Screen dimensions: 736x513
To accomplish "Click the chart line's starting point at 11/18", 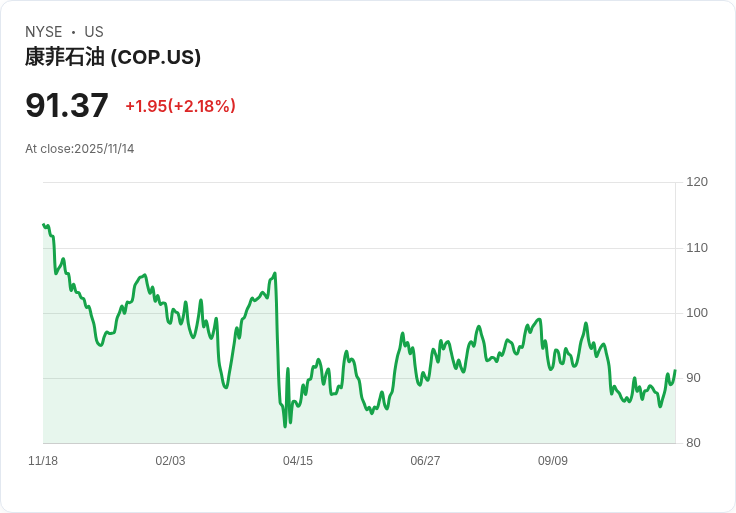I will (x=44, y=225).
